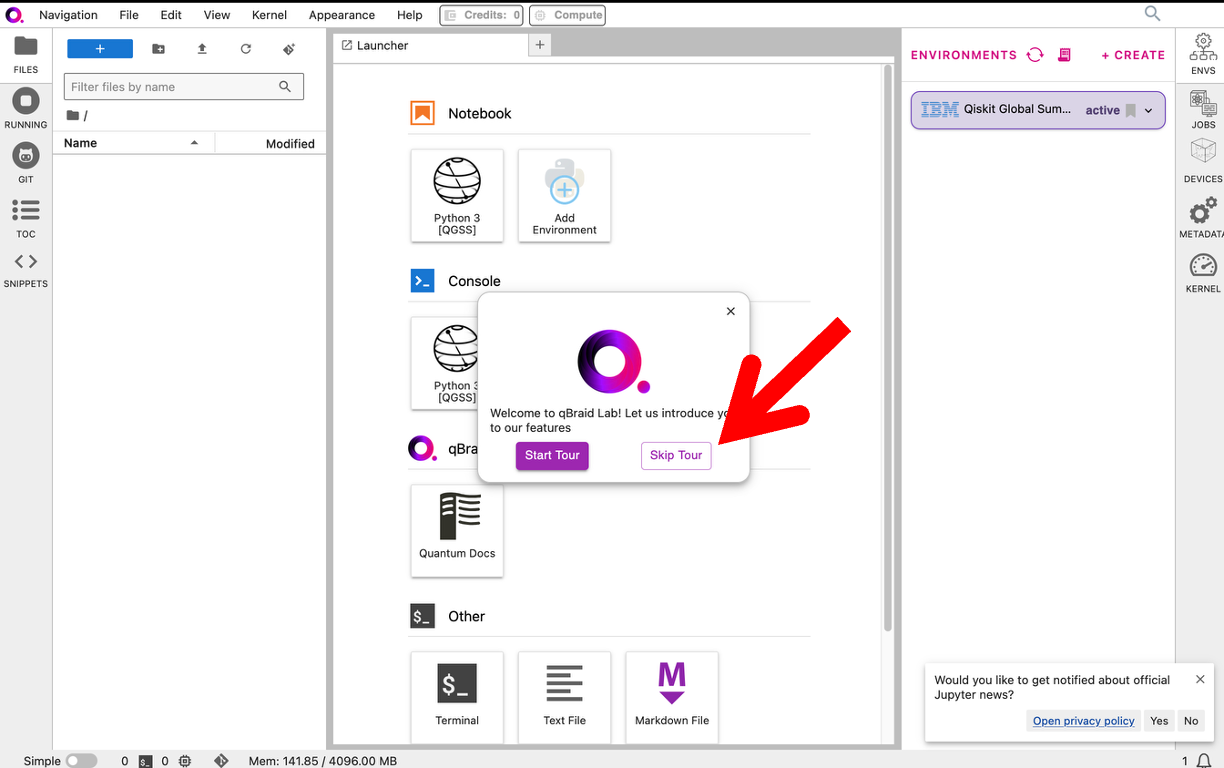Viewport: 1224px width, 768px height.
Task: Click the qBraid logo in the top-left corner
Action: tap(14, 15)
